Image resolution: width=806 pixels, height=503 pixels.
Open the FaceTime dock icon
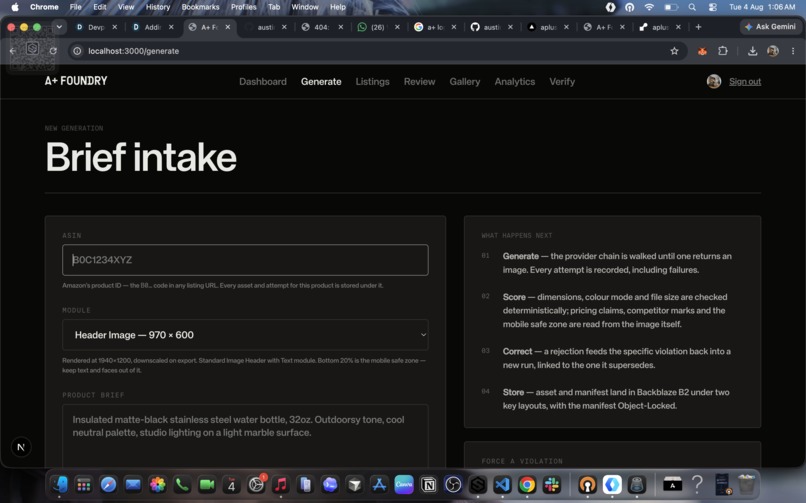point(207,485)
